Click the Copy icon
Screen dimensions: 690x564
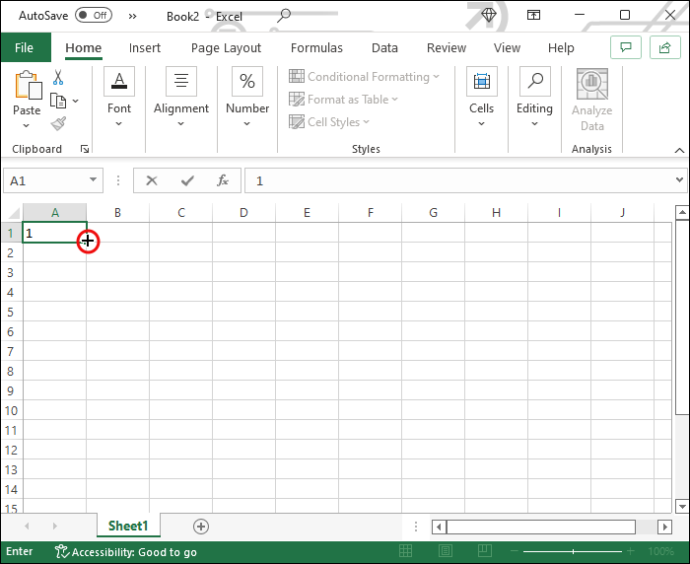58,101
